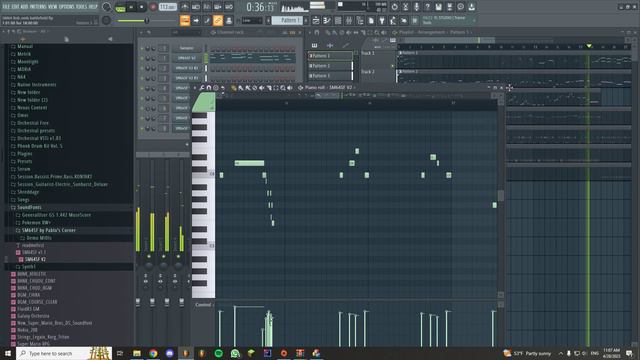The height and width of the screenshot is (360, 640).
Task: Open the Channel rack menu arrow
Action: [141, 32]
